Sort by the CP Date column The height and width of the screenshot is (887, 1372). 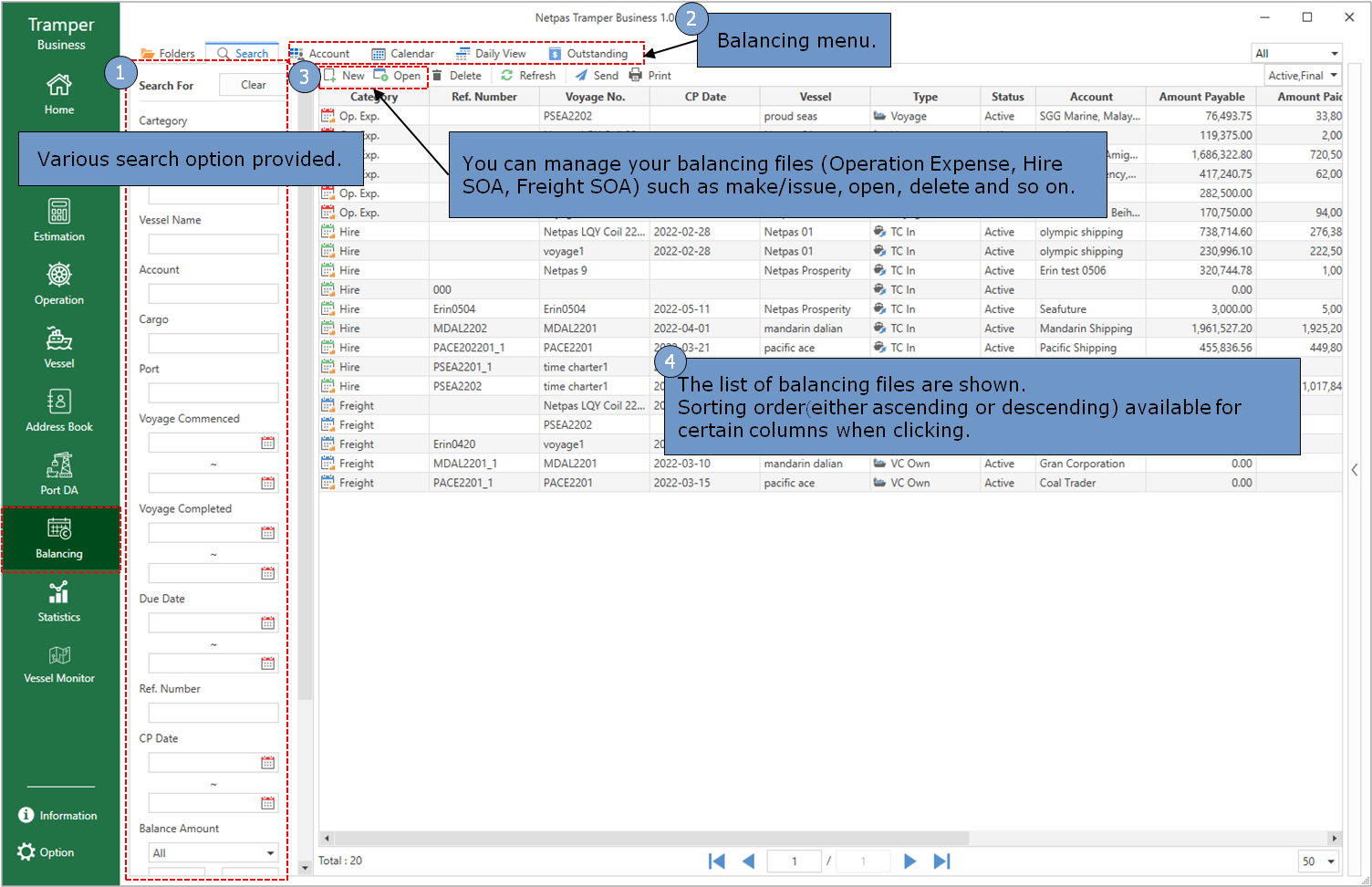point(705,97)
